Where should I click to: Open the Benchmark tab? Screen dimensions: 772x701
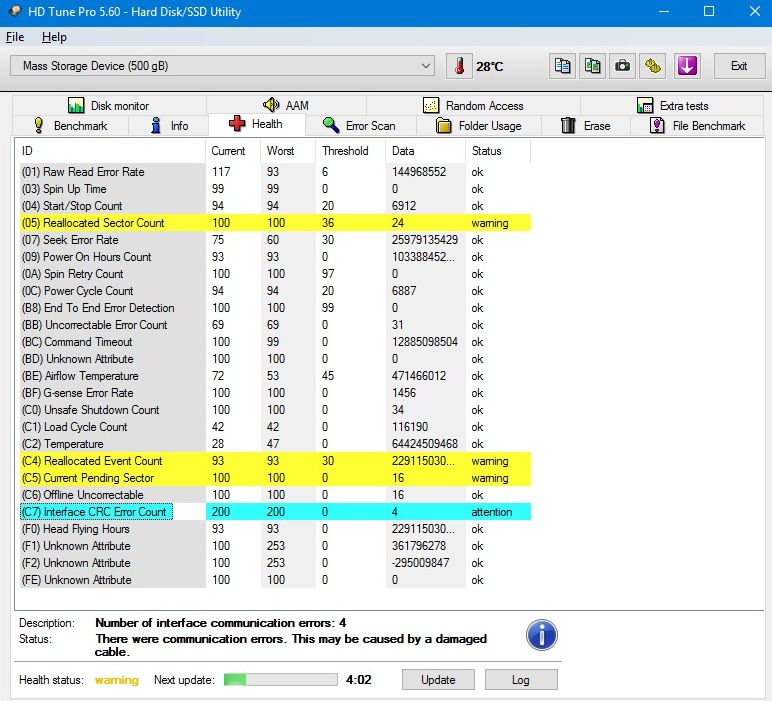pyautogui.click(x=70, y=126)
